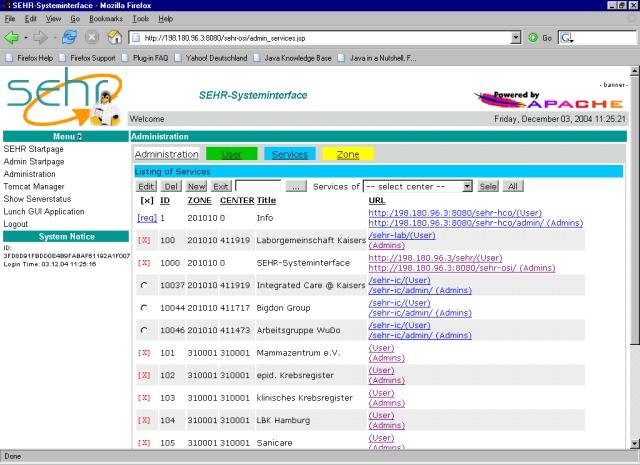Open the View menu
This screenshot has width=640, height=465.
(x=53, y=19)
